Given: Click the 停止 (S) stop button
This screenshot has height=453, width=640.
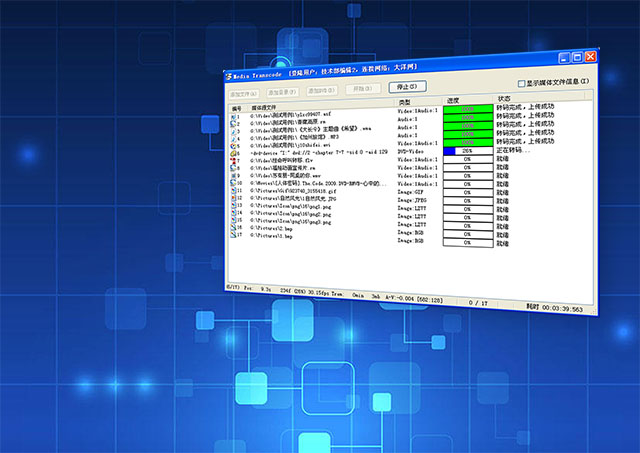Looking at the screenshot, I should click(x=407, y=87).
